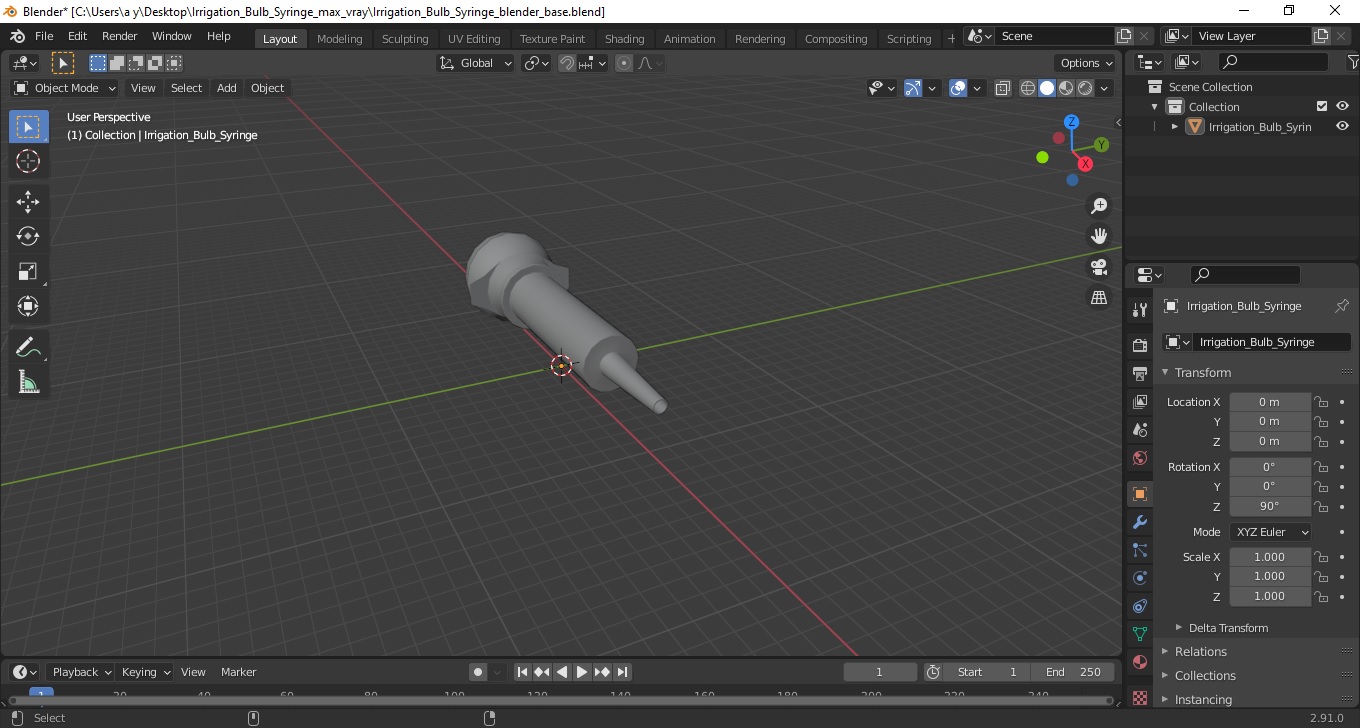Hide Collection with its eye icon
This screenshot has height=728, width=1360.
point(1342,106)
